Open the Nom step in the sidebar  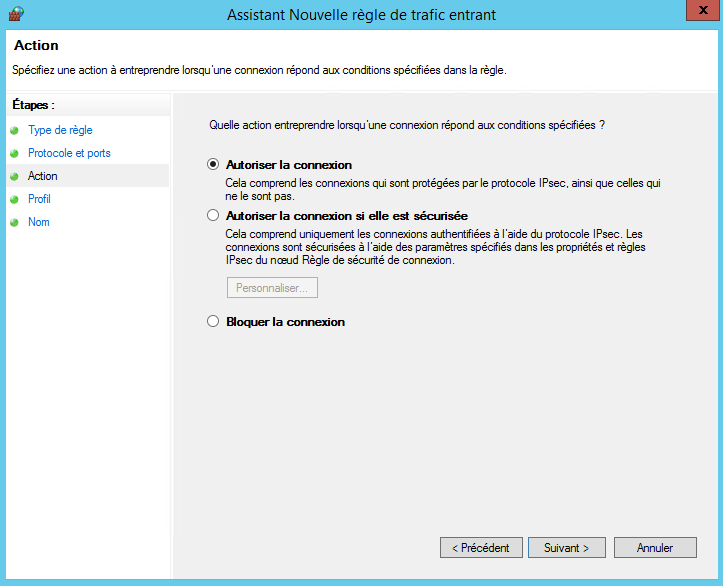pyautogui.click(x=39, y=222)
